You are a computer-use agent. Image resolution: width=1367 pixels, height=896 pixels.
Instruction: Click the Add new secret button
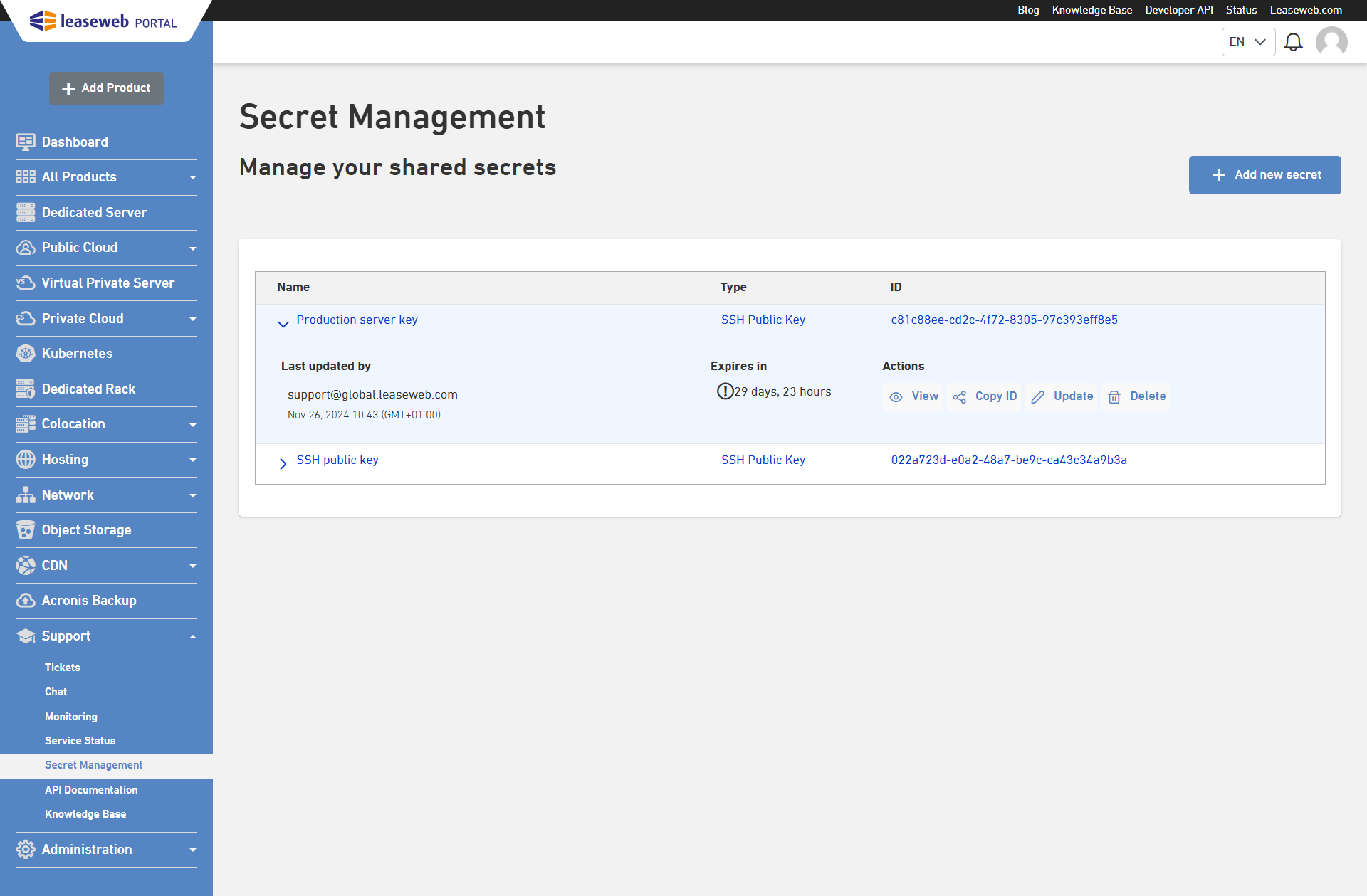pos(1264,175)
